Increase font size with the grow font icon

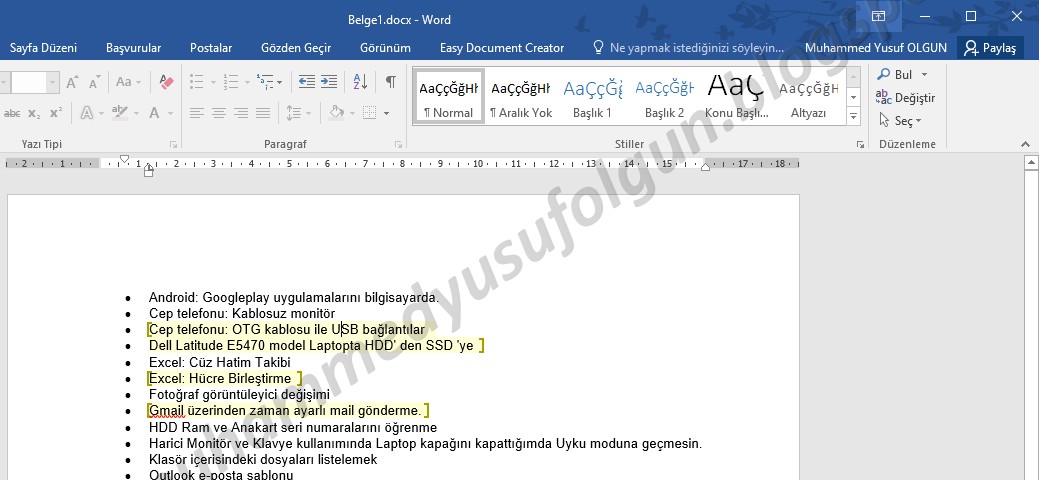coord(72,82)
